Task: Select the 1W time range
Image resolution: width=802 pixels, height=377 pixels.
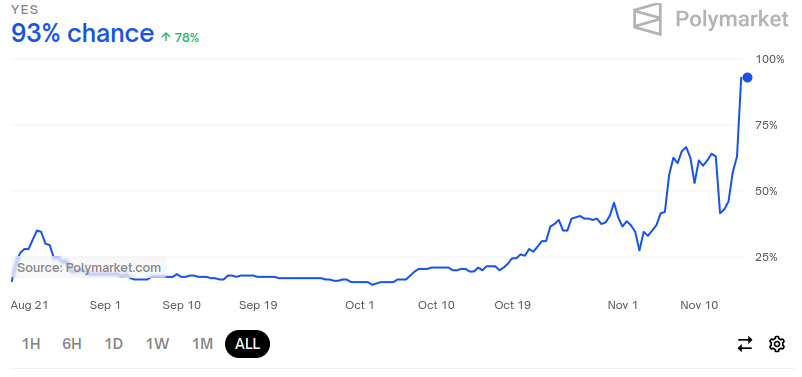Action: [x=157, y=344]
